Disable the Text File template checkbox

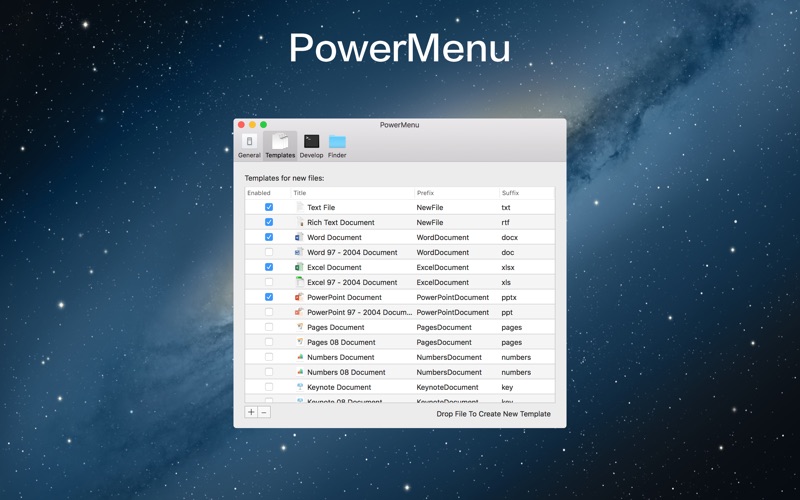click(269, 207)
